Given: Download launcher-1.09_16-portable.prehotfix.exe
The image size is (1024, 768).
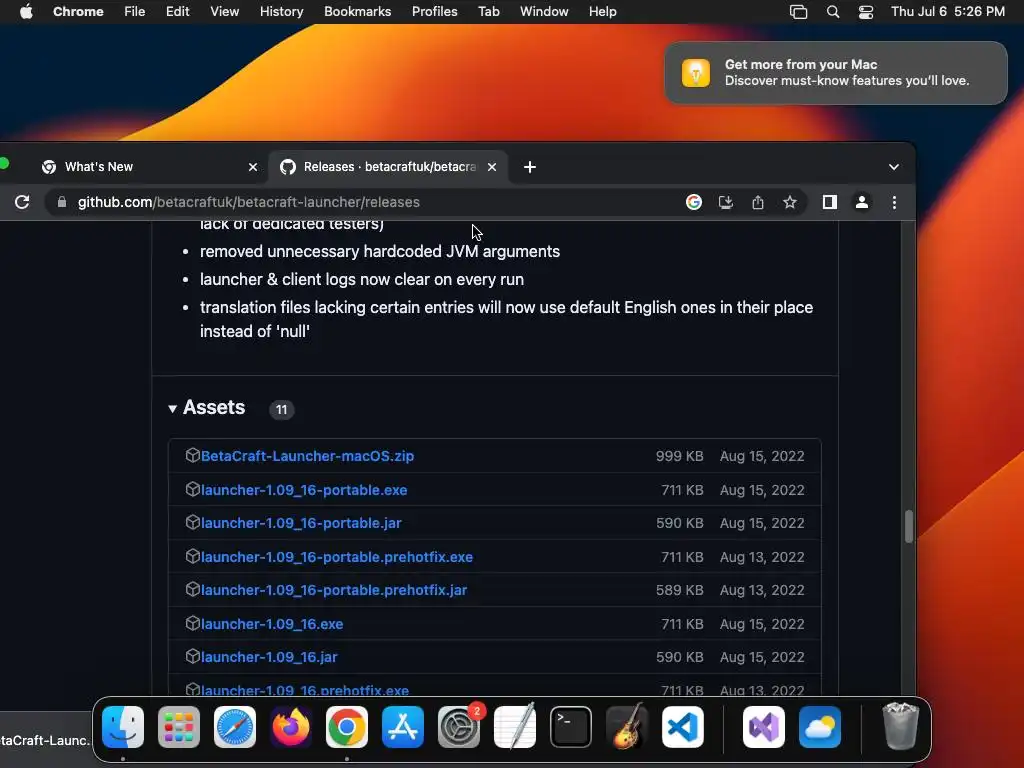Looking at the screenshot, I should click(336, 557).
